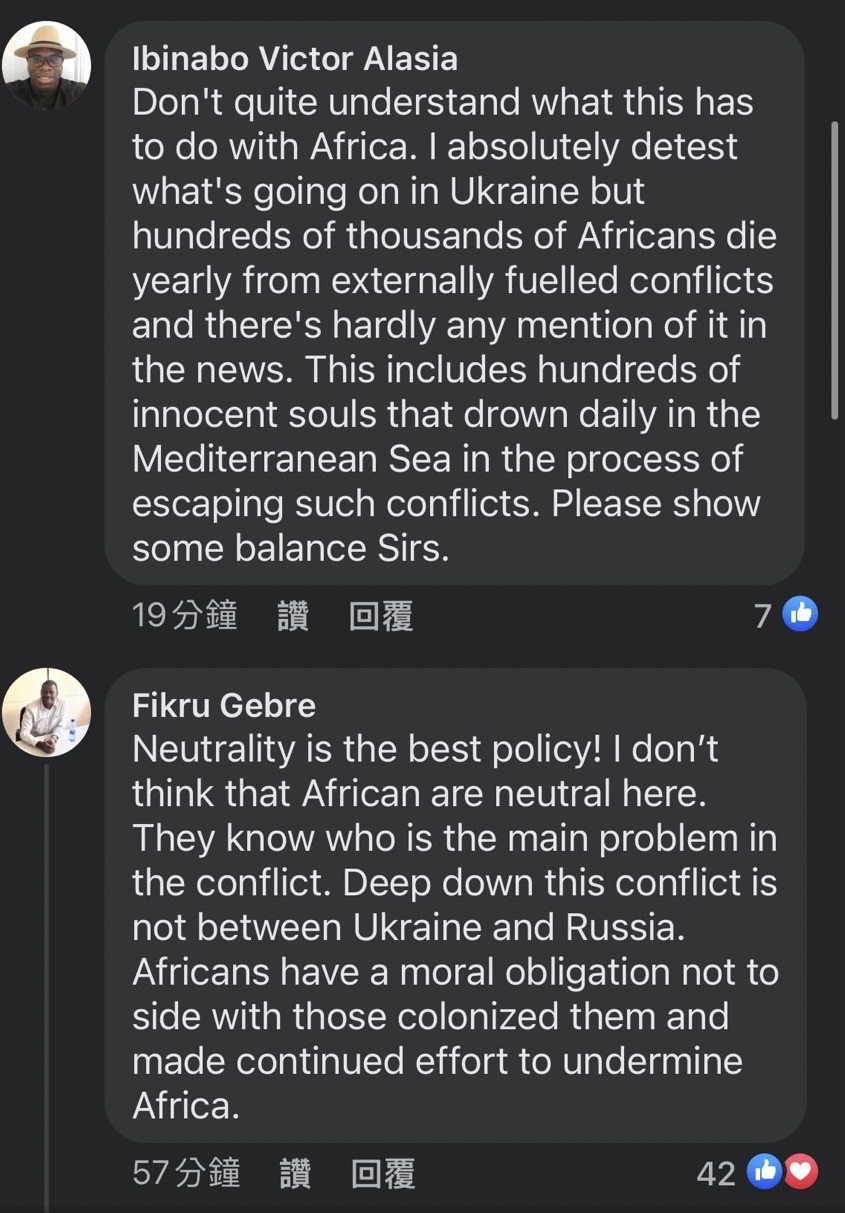Open the Fikru Gebre name link
The height and width of the screenshot is (1213, 845).
coord(224,705)
